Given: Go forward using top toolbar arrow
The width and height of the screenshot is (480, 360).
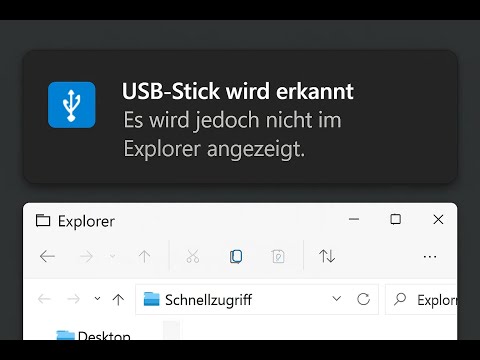Looking at the screenshot, I should point(86,256).
